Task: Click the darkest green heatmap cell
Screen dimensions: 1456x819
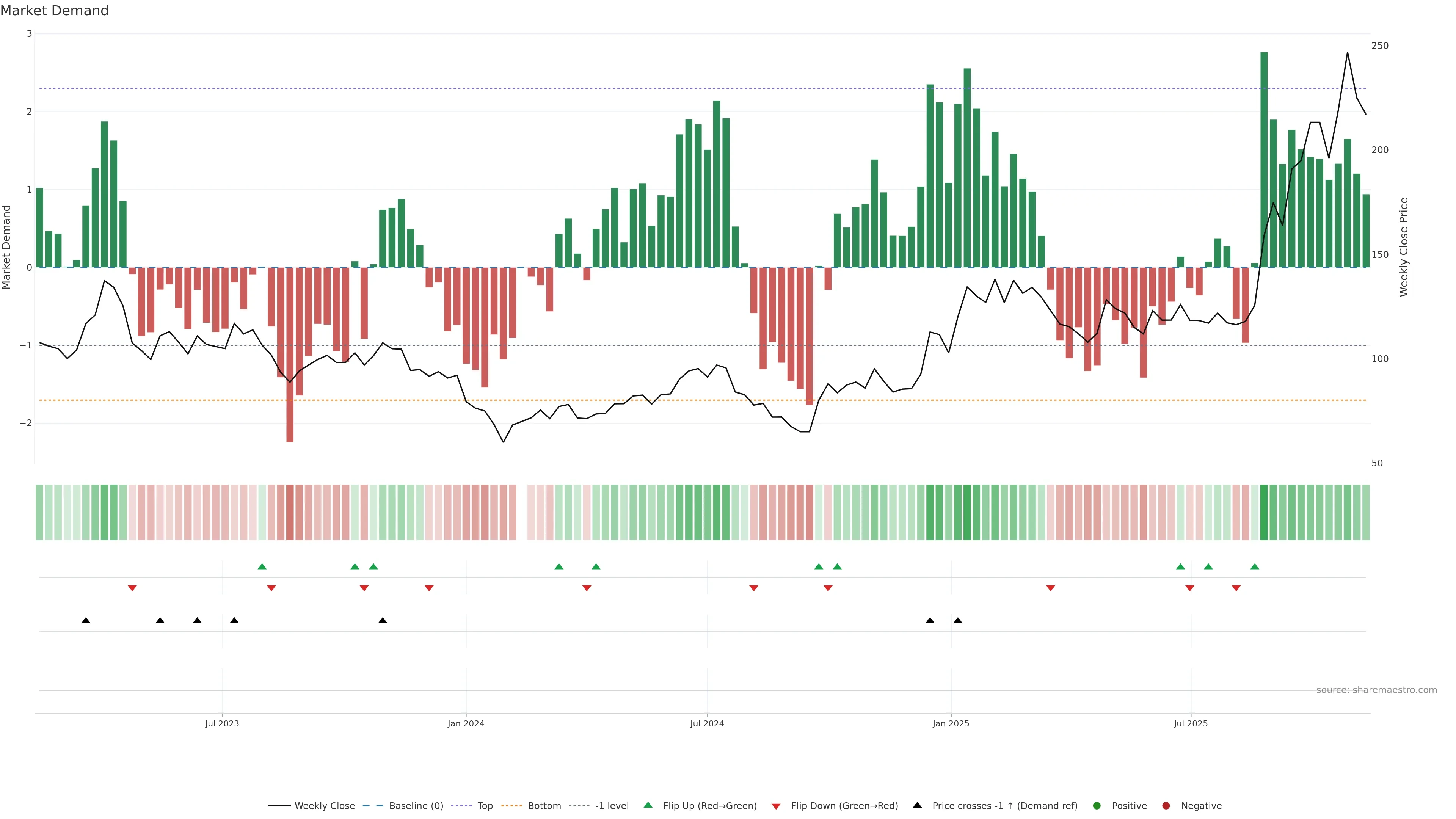Action: coord(1264,512)
